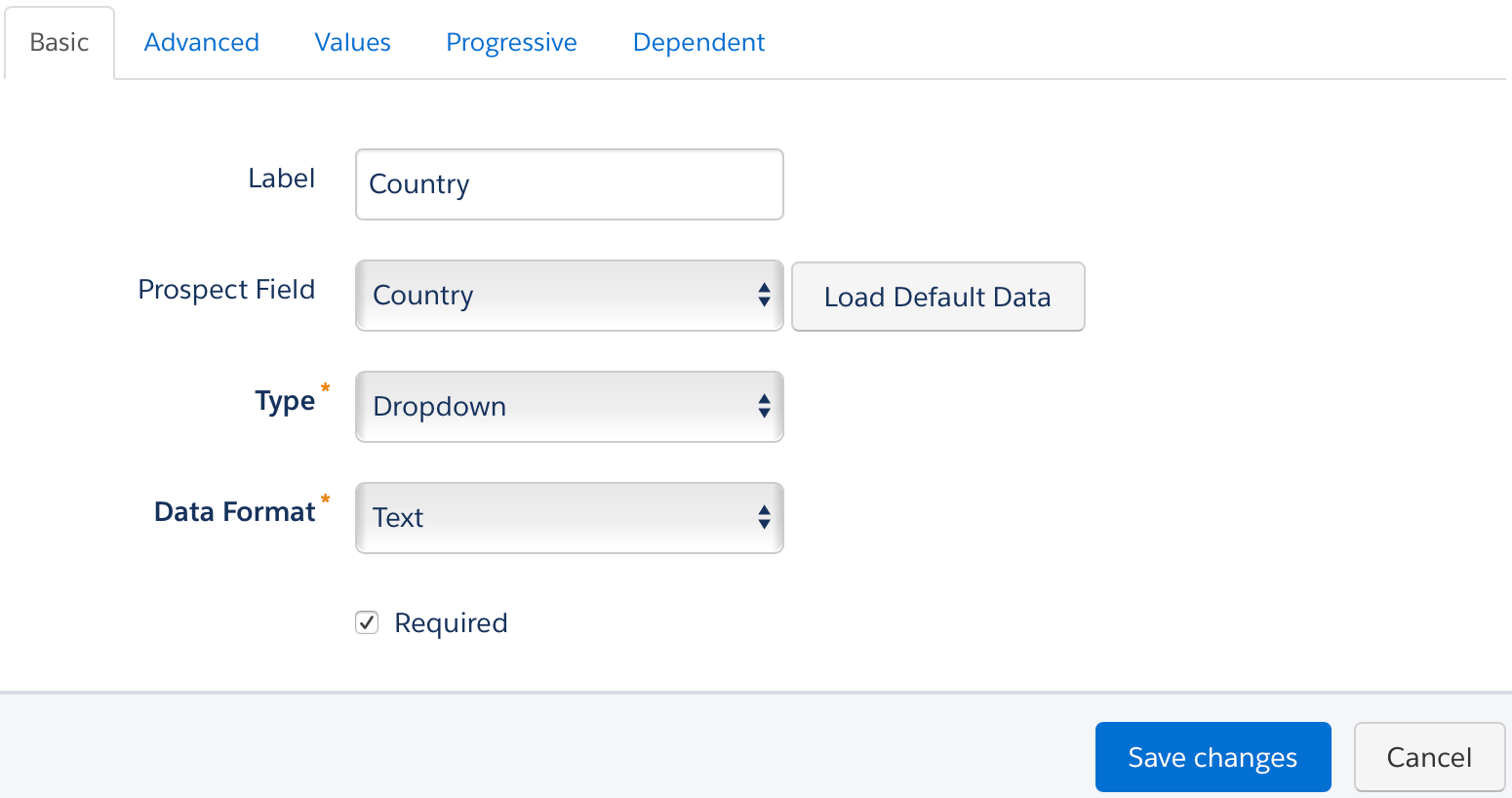Click inside the Label text field

tap(569, 184)
